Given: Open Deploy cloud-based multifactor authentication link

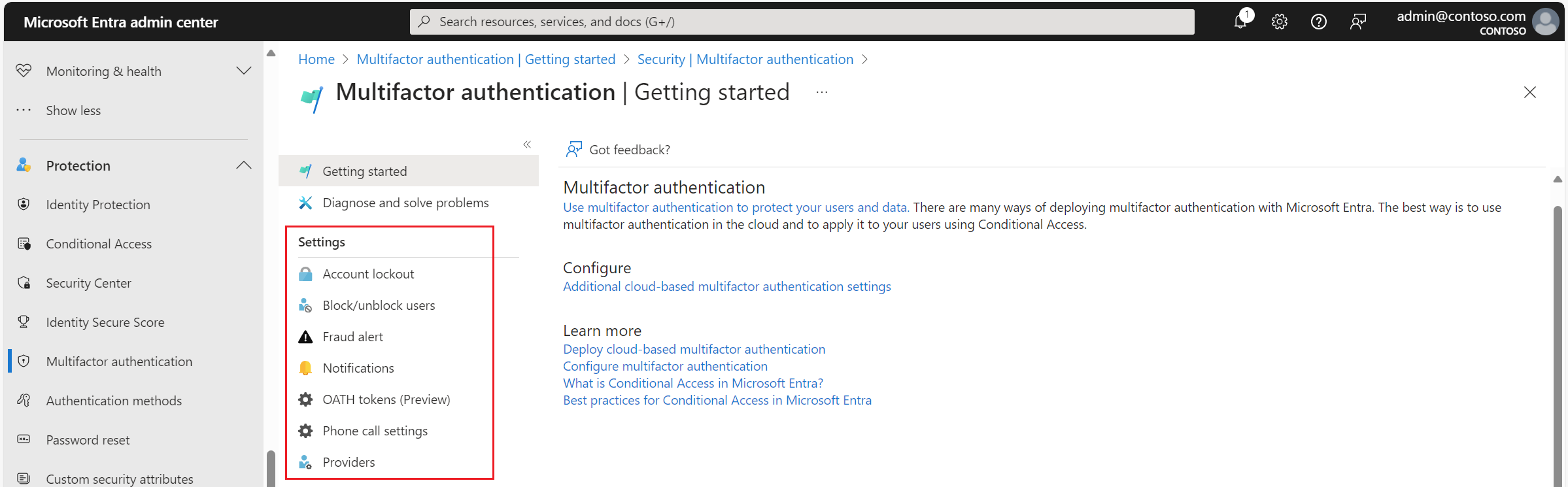Looking at the screenshot, I should (x=694, y=349).
